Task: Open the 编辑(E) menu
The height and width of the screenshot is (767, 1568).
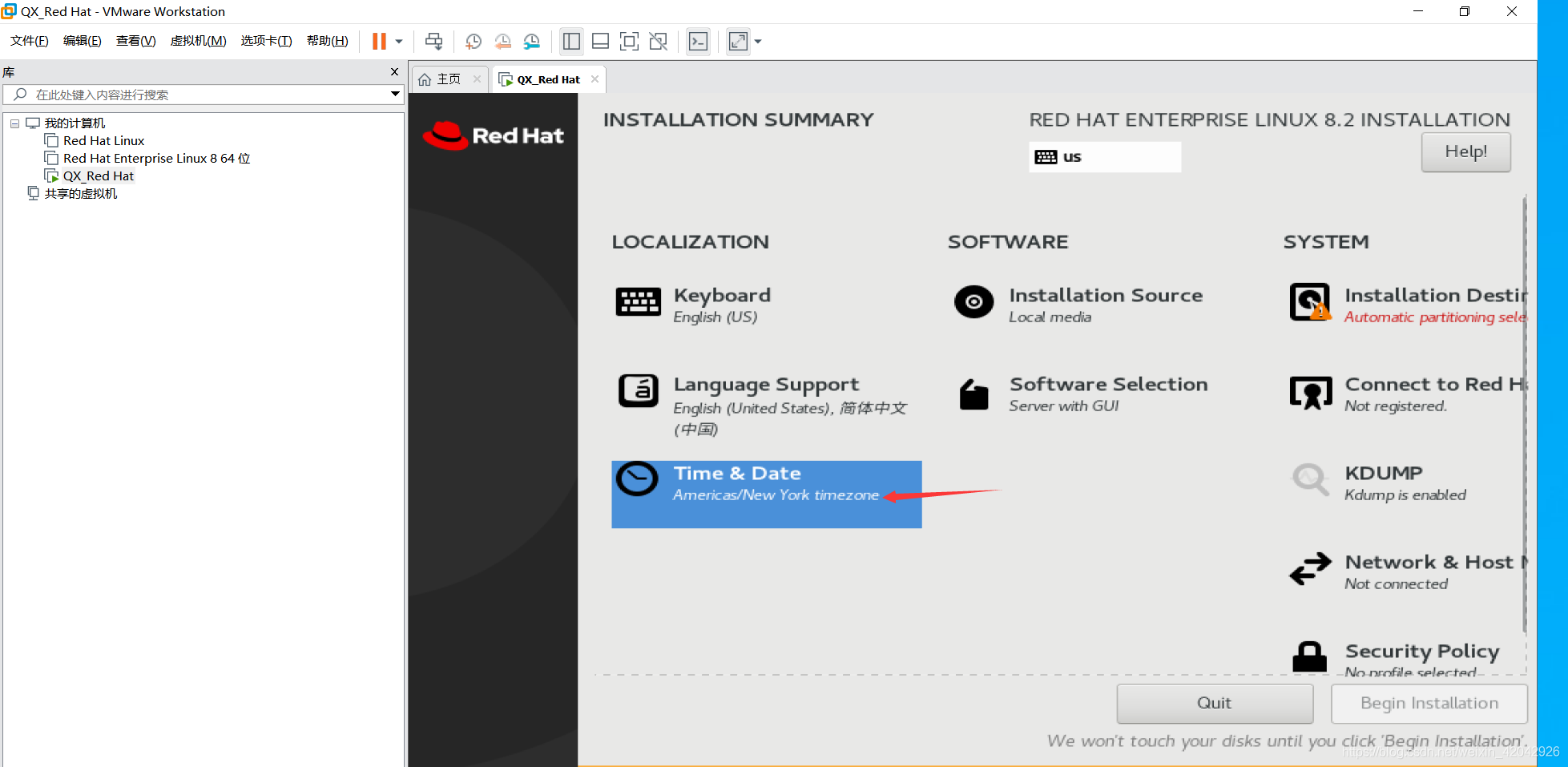Action: [x=83, y=41]
